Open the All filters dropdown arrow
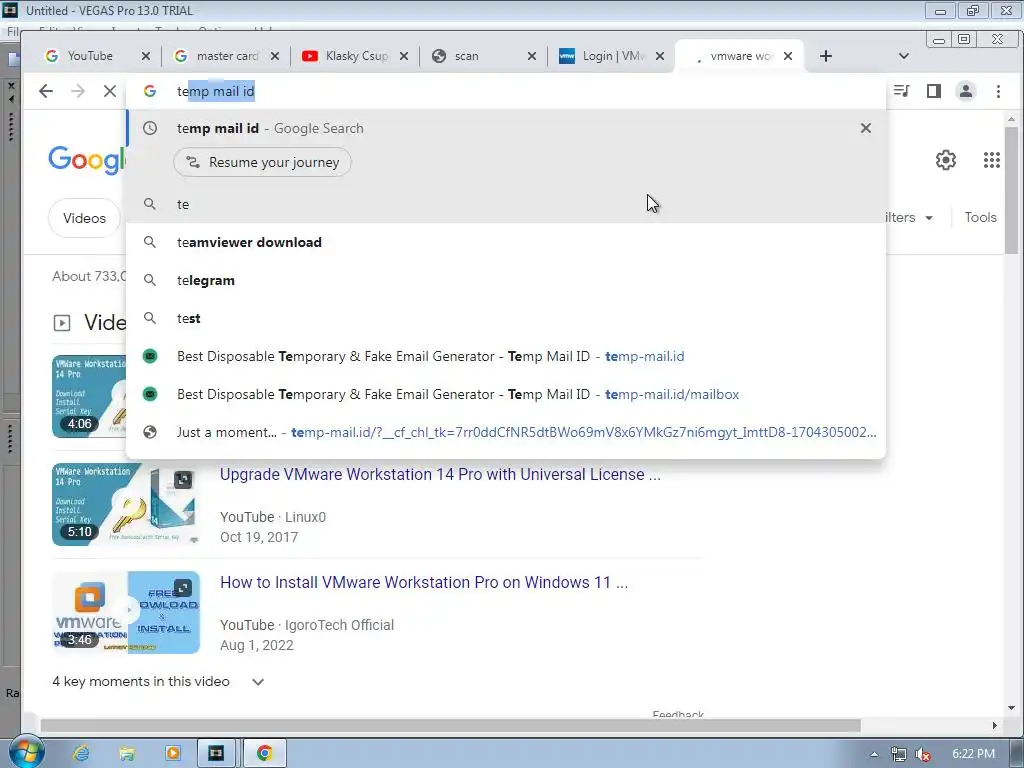1024x768 pixels. [929, 218]
